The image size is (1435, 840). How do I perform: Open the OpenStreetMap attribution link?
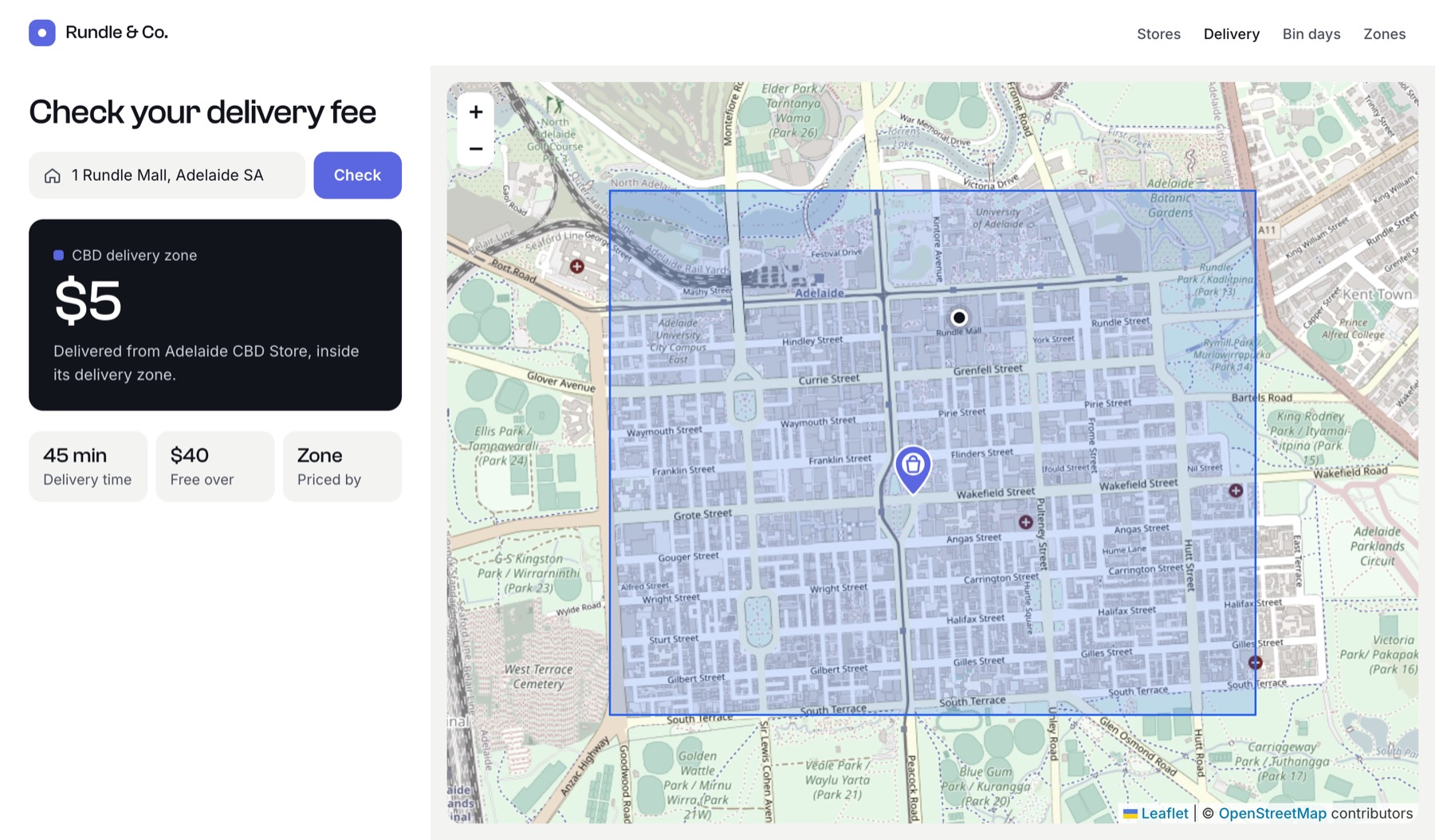[1272, 813]
